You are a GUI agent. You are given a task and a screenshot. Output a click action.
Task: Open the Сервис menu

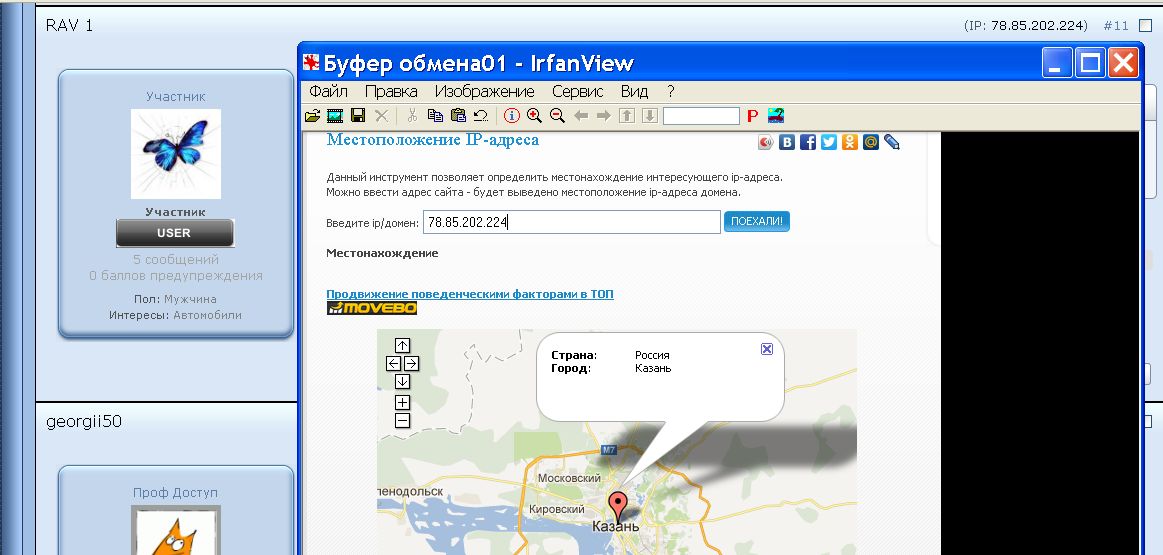tap(578, 91)
